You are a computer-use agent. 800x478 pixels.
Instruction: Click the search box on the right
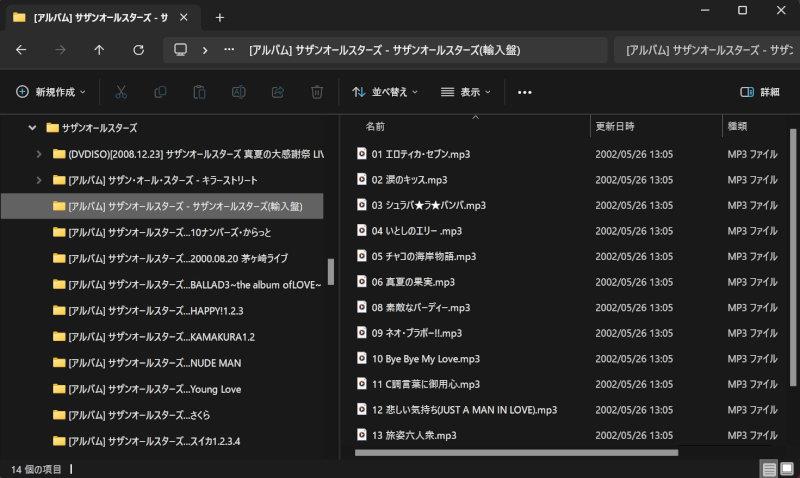[707, 50]
